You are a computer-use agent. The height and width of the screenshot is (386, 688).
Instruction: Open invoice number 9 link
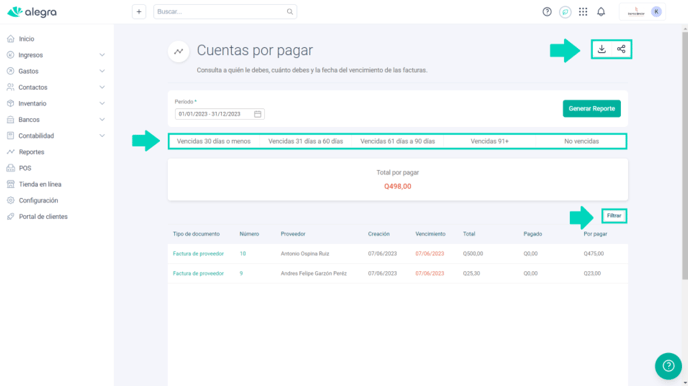tap(241, 273)
